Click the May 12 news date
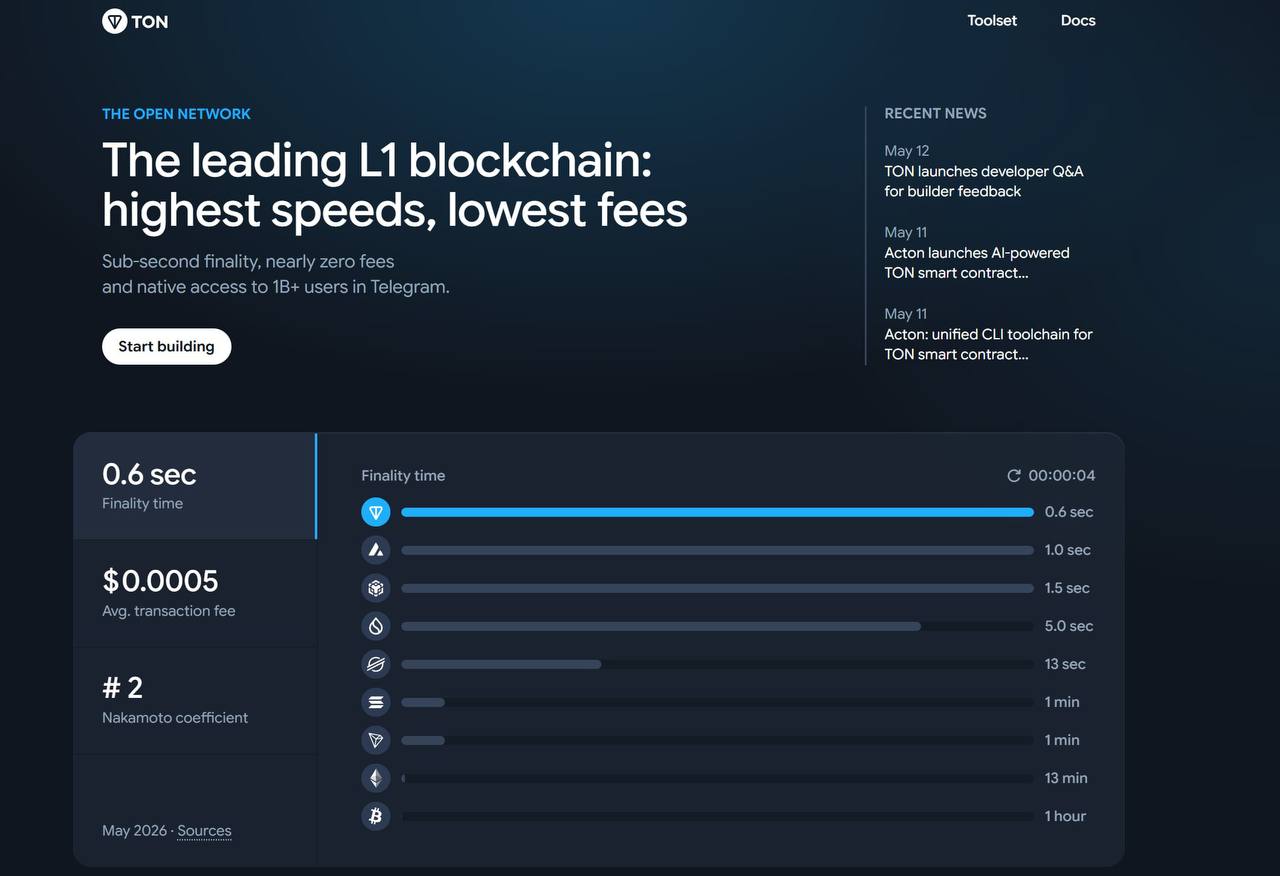 pyautogui.click(x=907, y=151)
